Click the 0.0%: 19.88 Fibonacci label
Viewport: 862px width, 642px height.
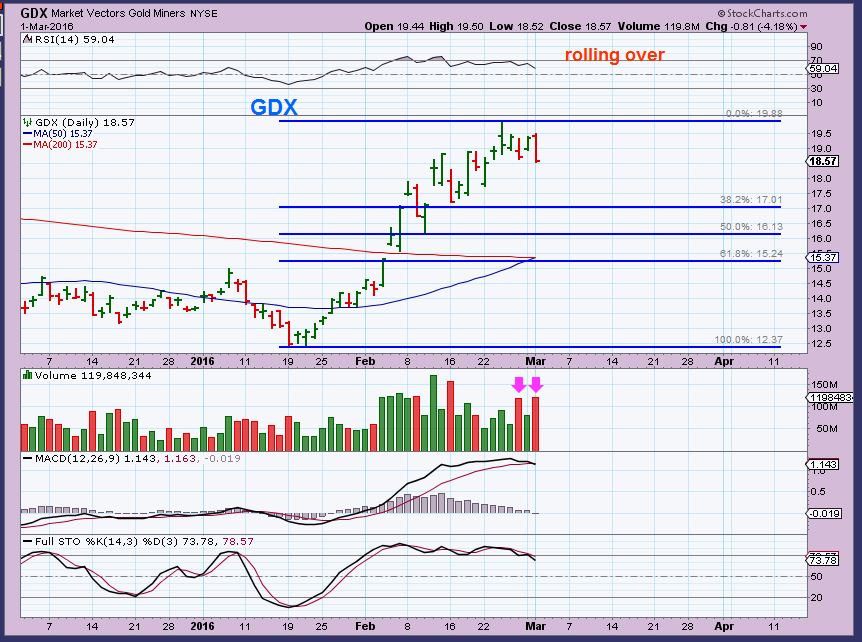point(754,114)
